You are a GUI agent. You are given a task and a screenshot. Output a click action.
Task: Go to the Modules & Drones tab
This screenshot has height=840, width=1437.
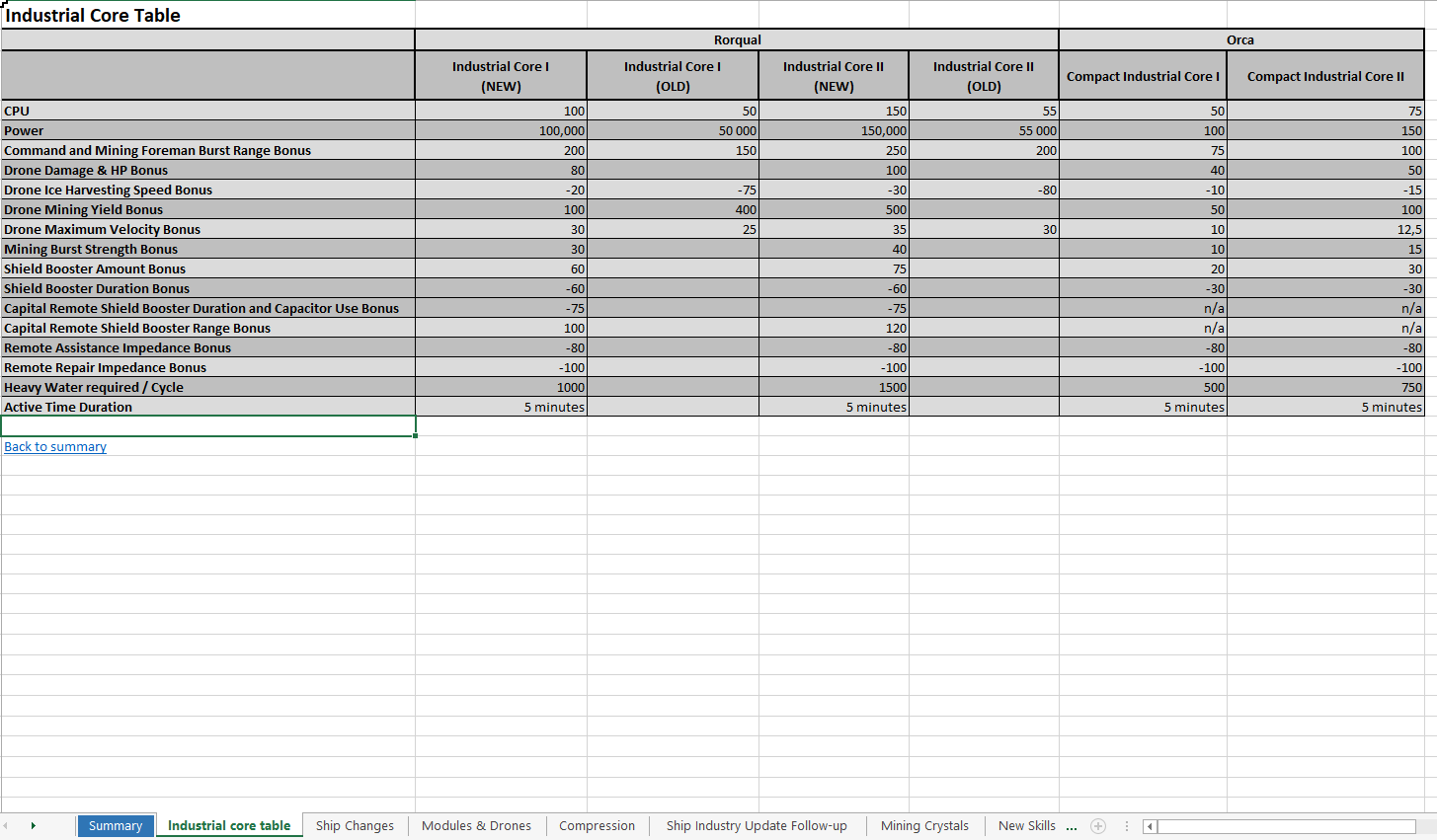pos(476,826)
